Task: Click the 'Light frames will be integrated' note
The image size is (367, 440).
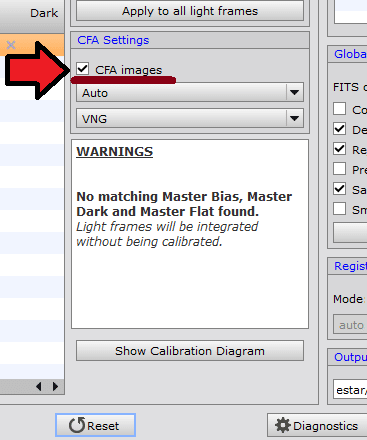Action: point(167,234)
